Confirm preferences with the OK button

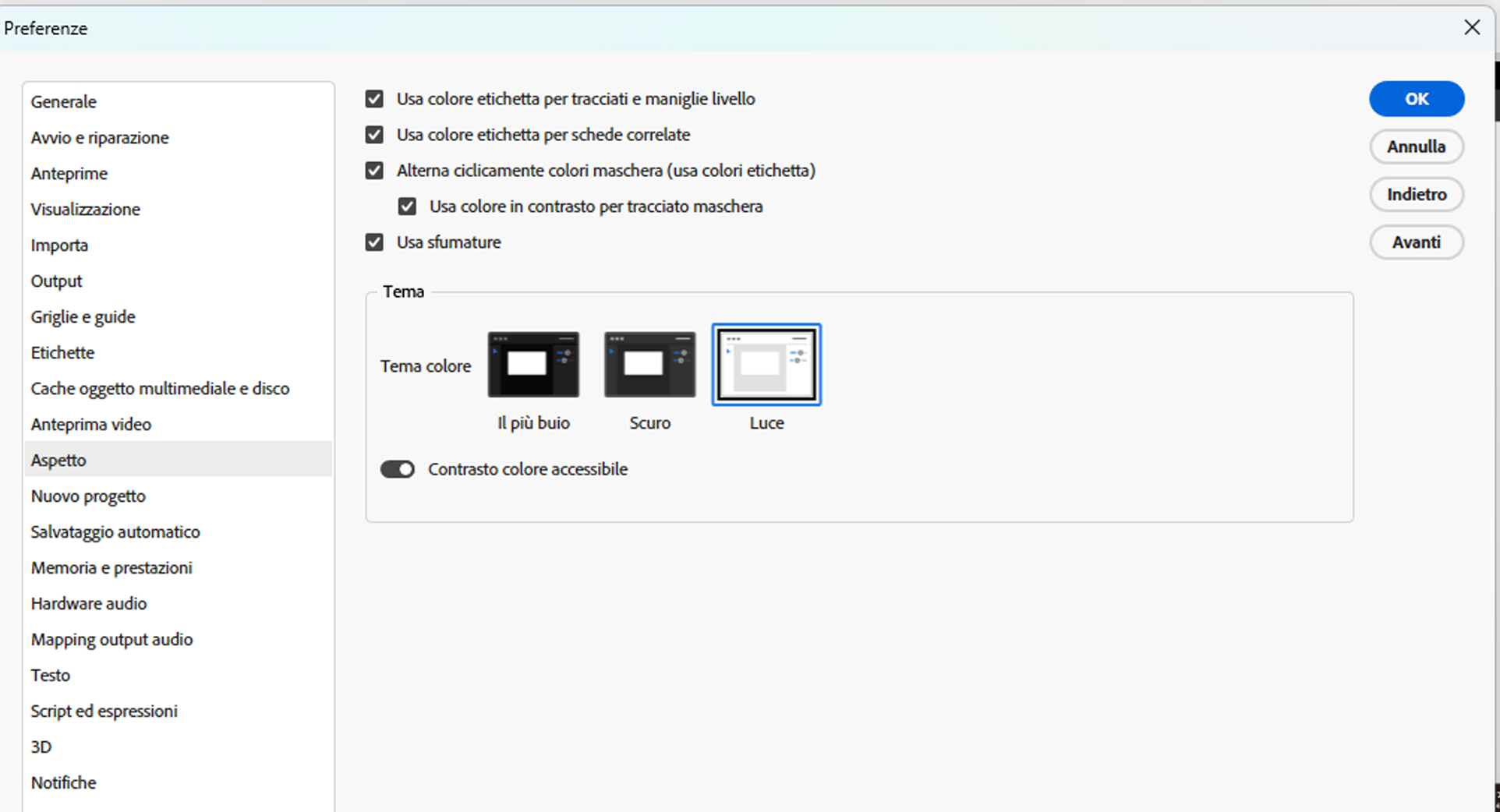(1417, 99)
